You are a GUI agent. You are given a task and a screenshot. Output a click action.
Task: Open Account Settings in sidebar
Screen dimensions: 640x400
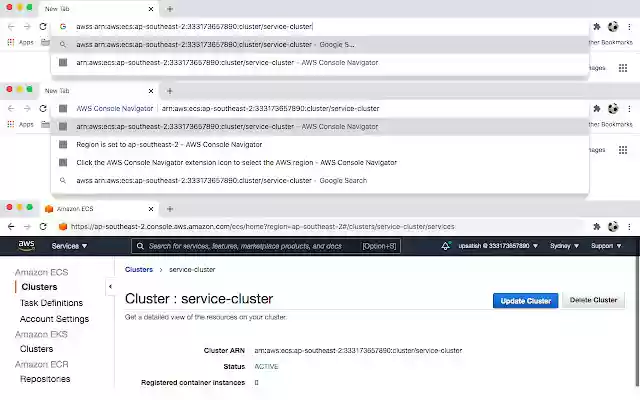click(54, 319)
